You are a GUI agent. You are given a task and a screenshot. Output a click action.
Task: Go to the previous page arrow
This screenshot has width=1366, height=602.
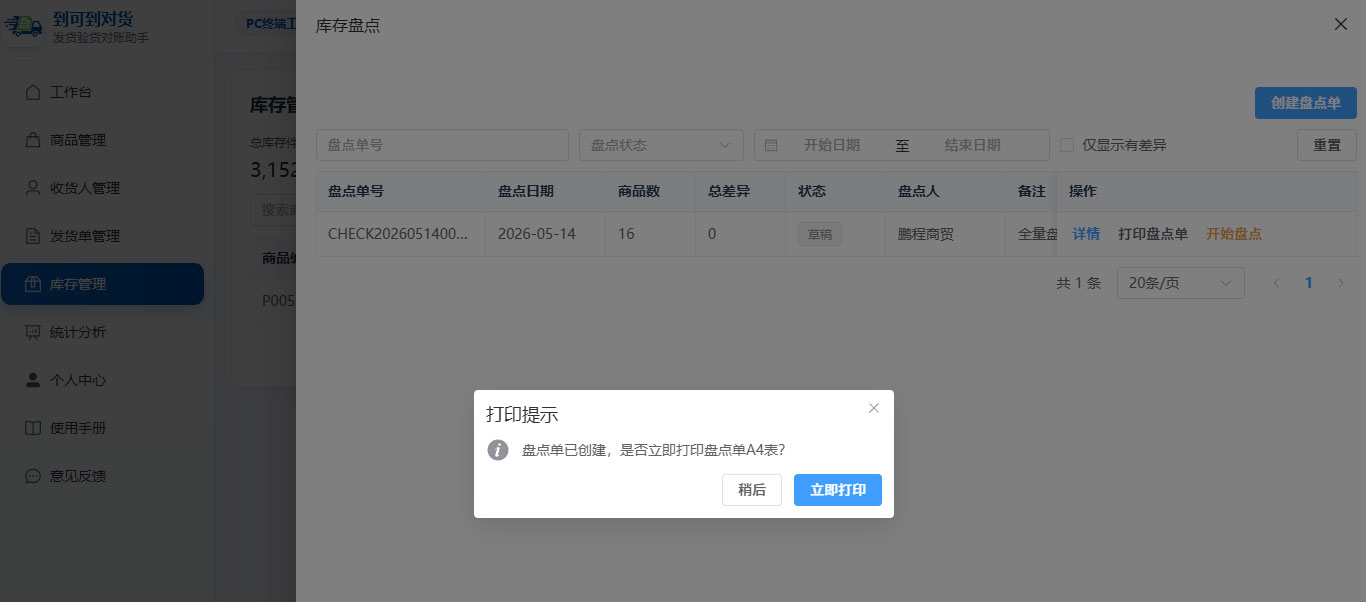point(1276,283)
